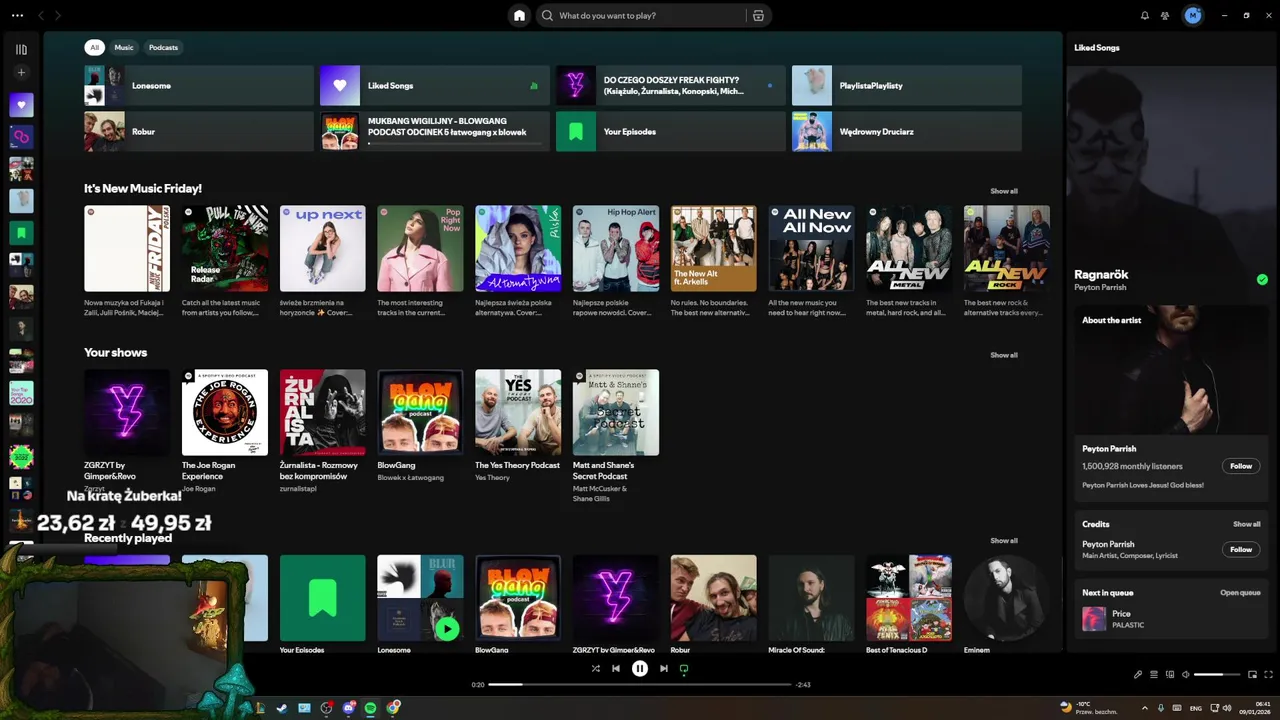
Task: Play Lonesome from Recently played
Action: 447,628
